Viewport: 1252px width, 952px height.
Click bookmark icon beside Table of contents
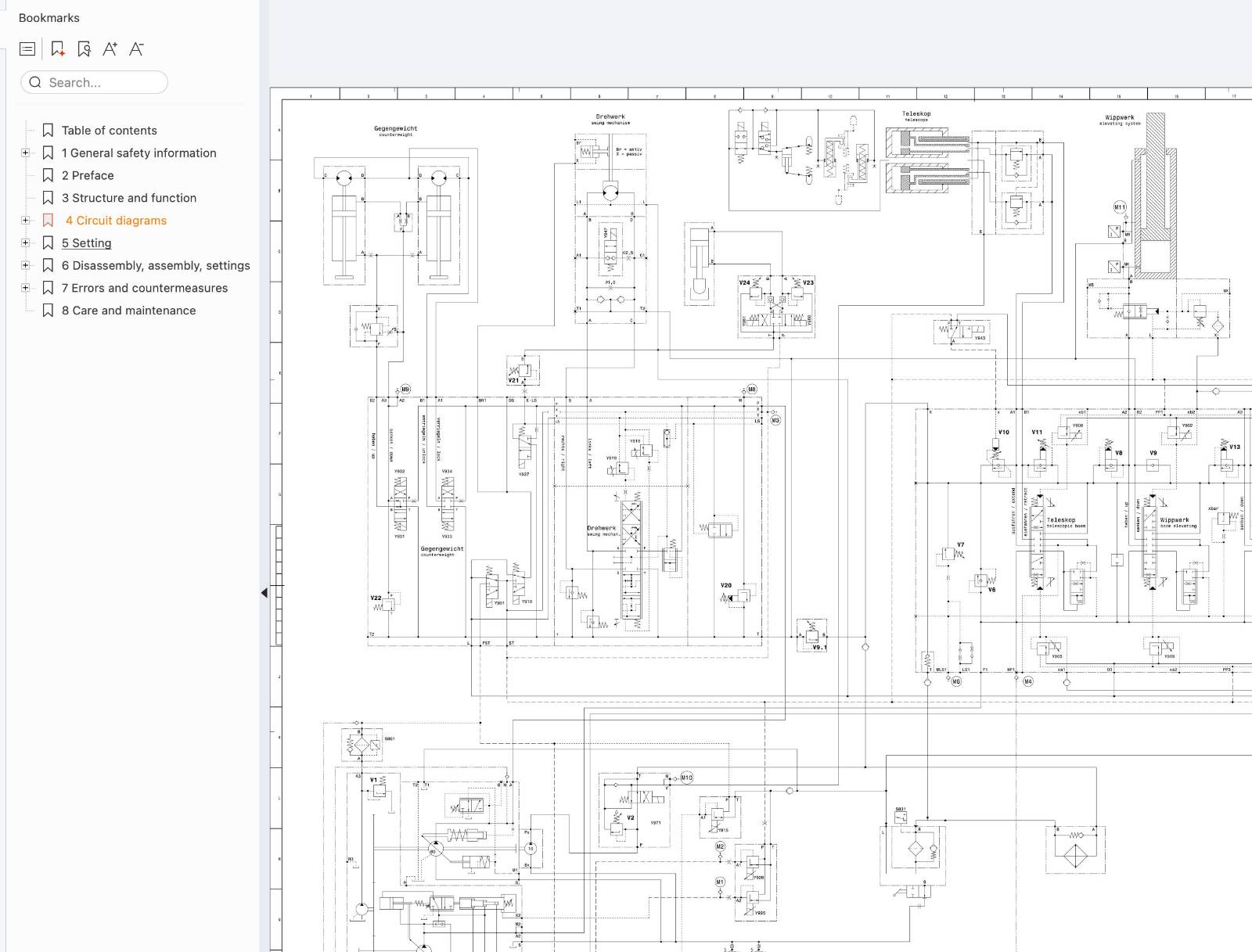click(48, 131)
